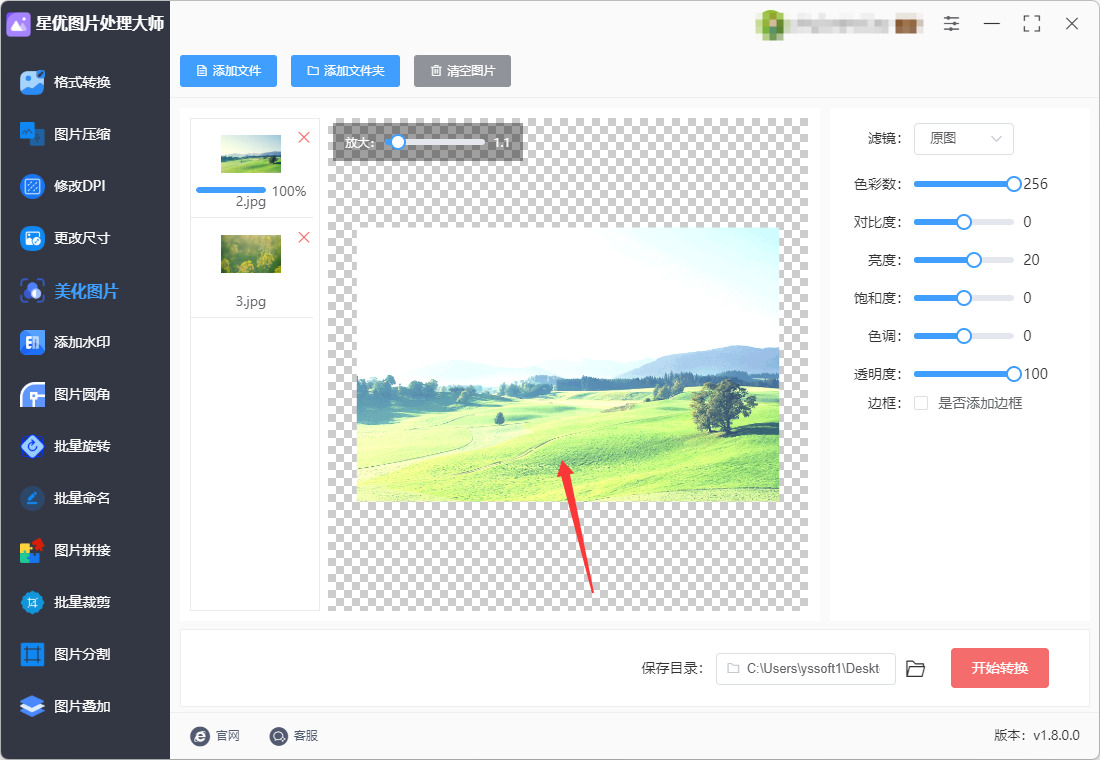
Task: Adjust the 对比度 contrast slider
Action: [964, 222]
